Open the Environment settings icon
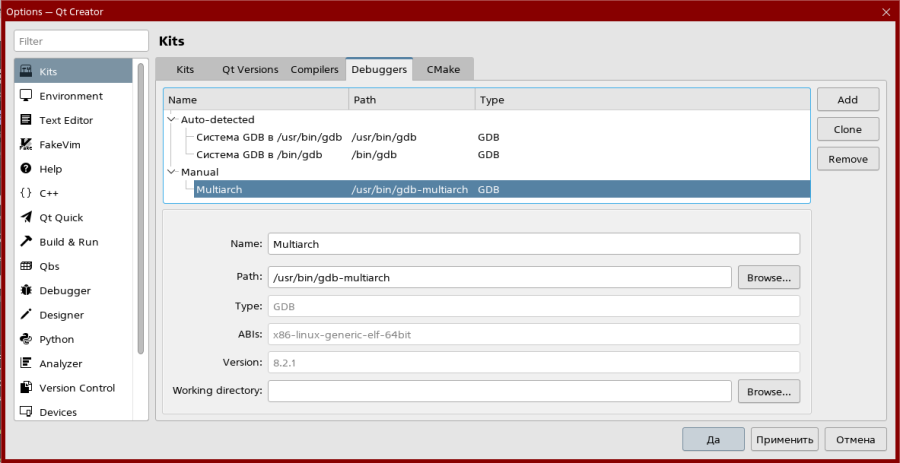The width and height of the screenshot is (900, 463). point(27,96)
